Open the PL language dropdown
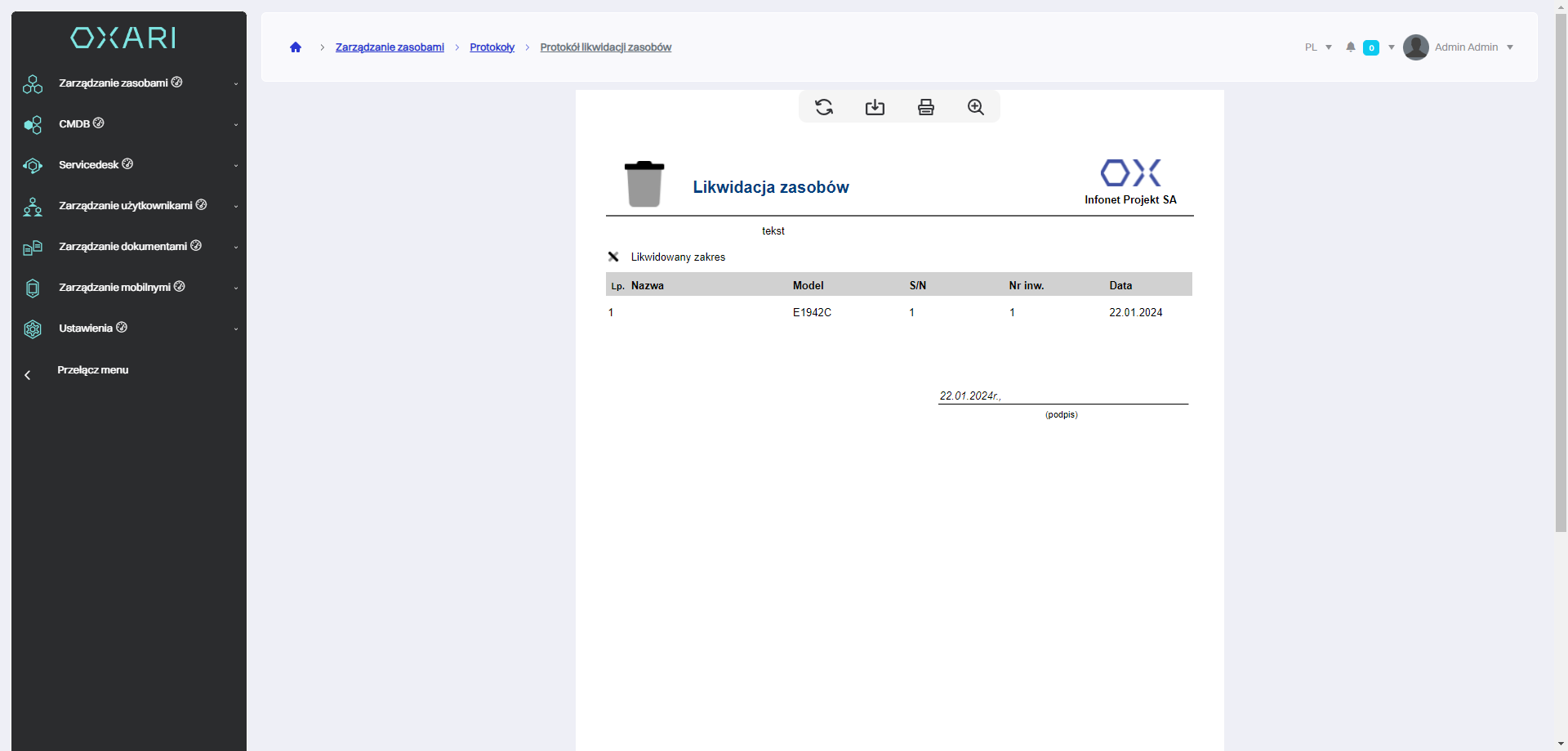The width and height of the screenshot is (1568, 751). (x=1318, y=47)
